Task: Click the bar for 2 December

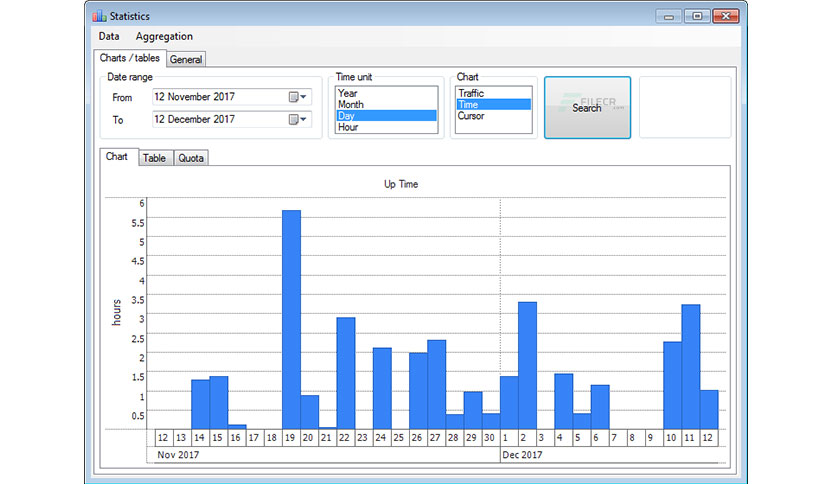Action: coord(527,366)
